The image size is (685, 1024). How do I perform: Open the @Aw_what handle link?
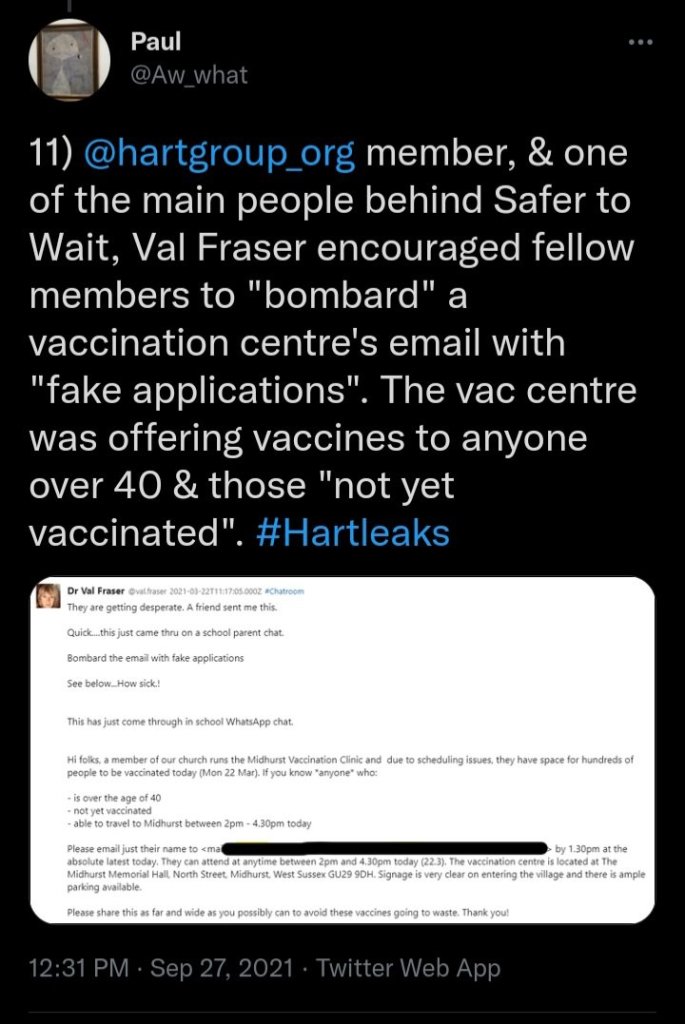point(189,73)
